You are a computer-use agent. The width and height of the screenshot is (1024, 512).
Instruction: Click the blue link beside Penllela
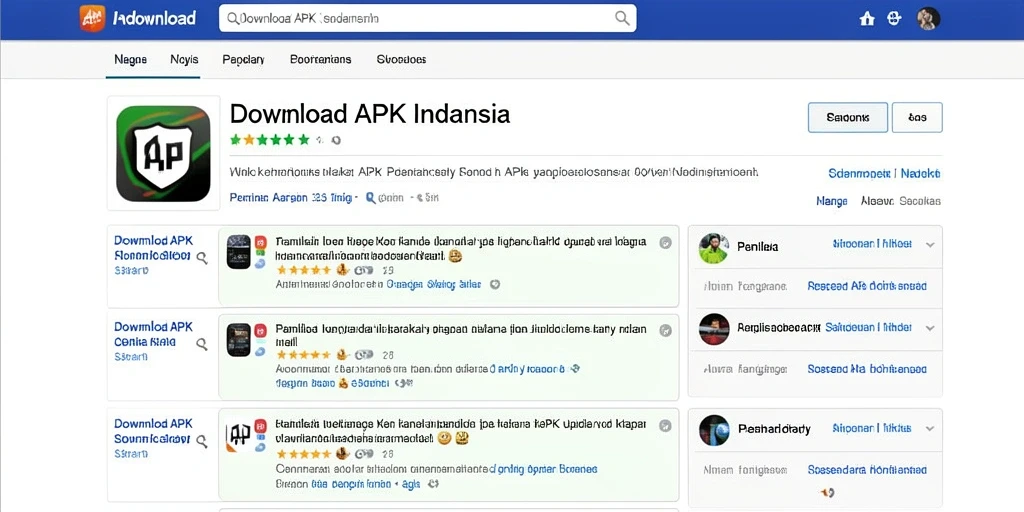872,244
